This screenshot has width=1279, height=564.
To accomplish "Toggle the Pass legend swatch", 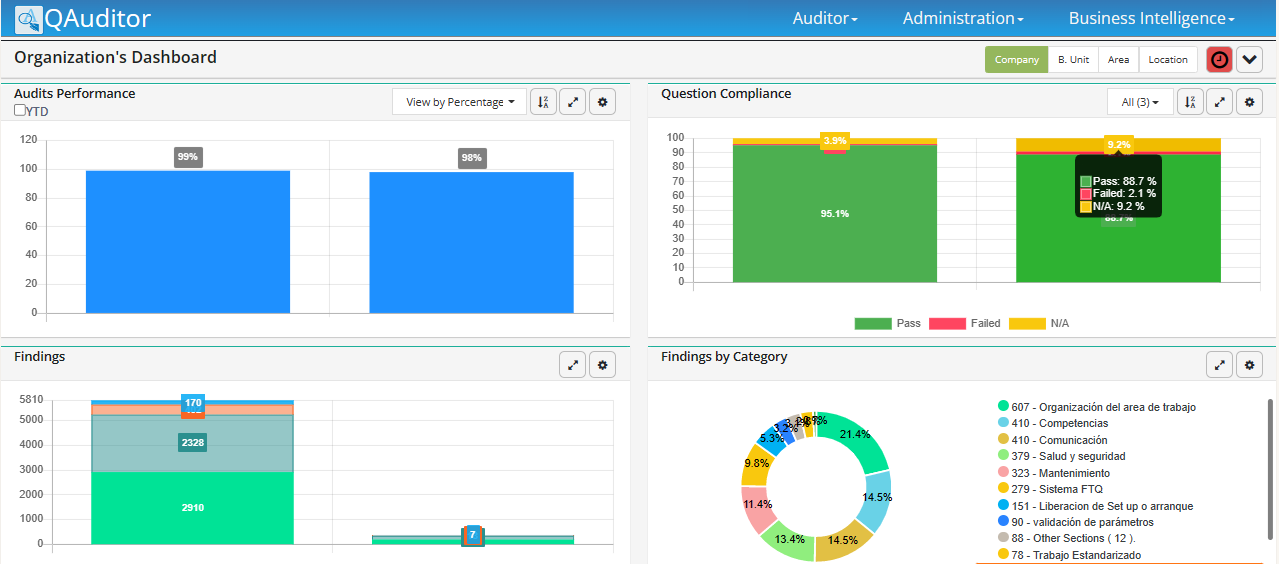I will click(x=872, y=323).
